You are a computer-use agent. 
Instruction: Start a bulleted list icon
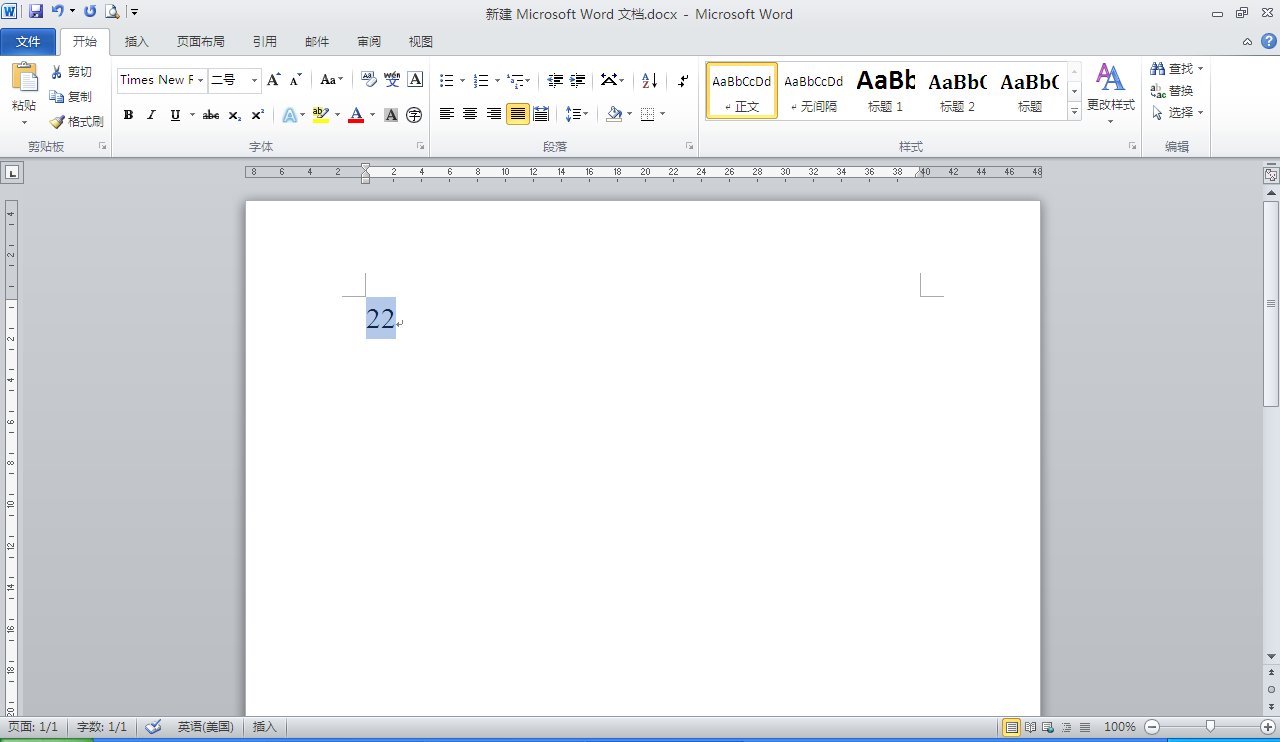[447, 80]
